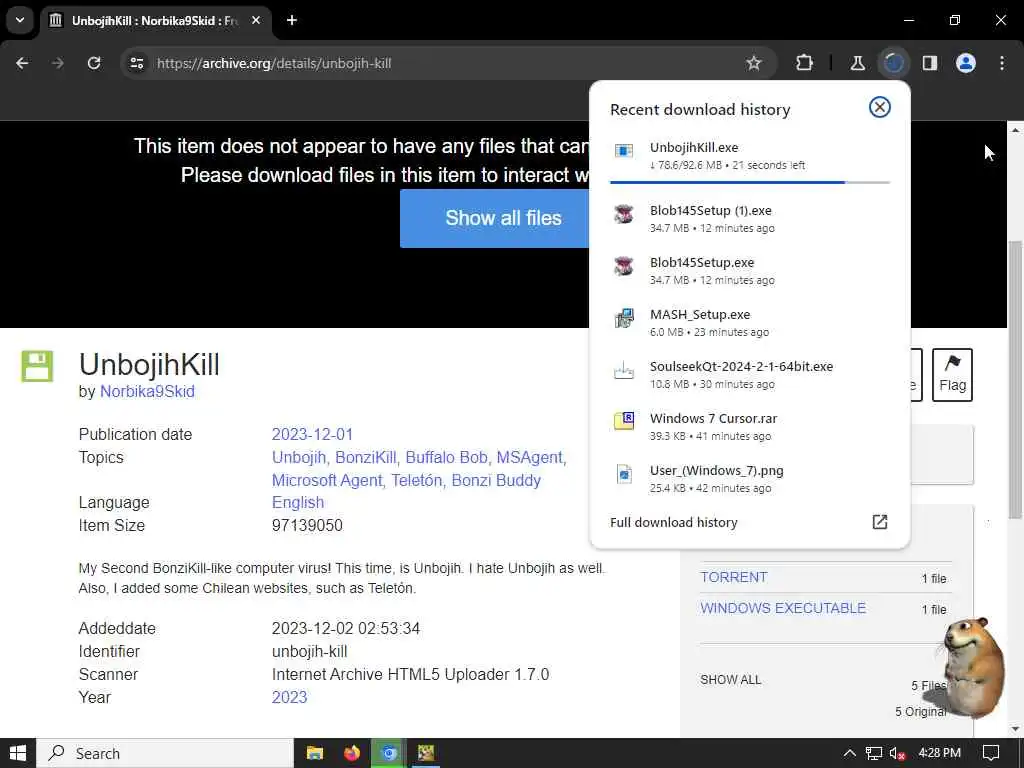This screenshot has width=1024, height=768.
Task: Click UnbojihKill.exe downloading entry
Action: (x=750, y=157)
